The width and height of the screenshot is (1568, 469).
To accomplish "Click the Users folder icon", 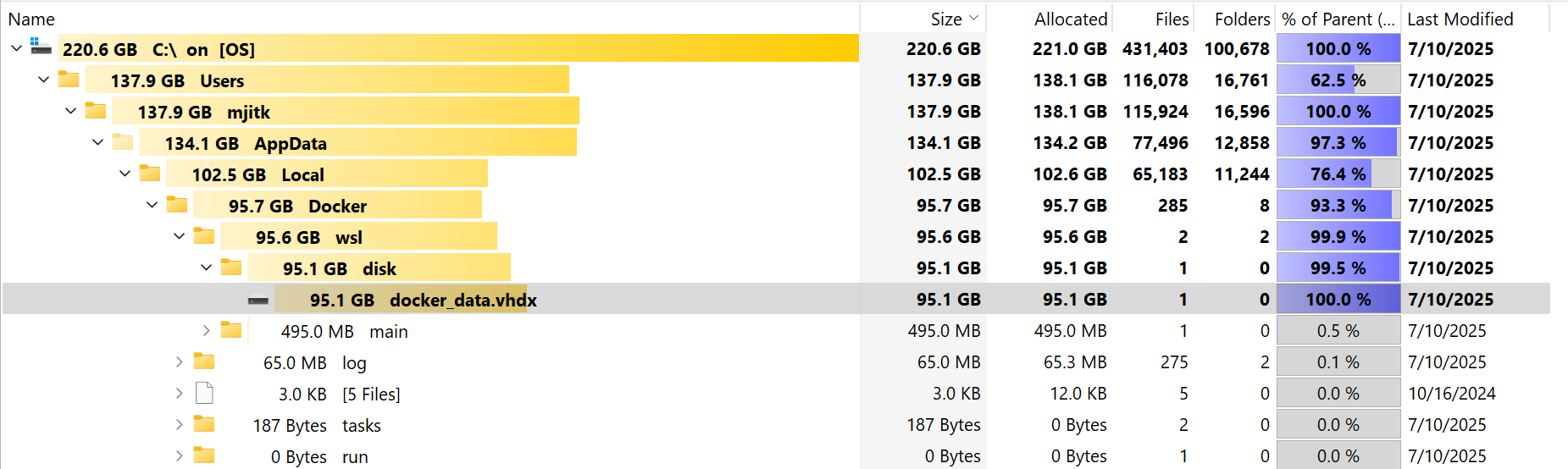I will (x=69, y=80).
